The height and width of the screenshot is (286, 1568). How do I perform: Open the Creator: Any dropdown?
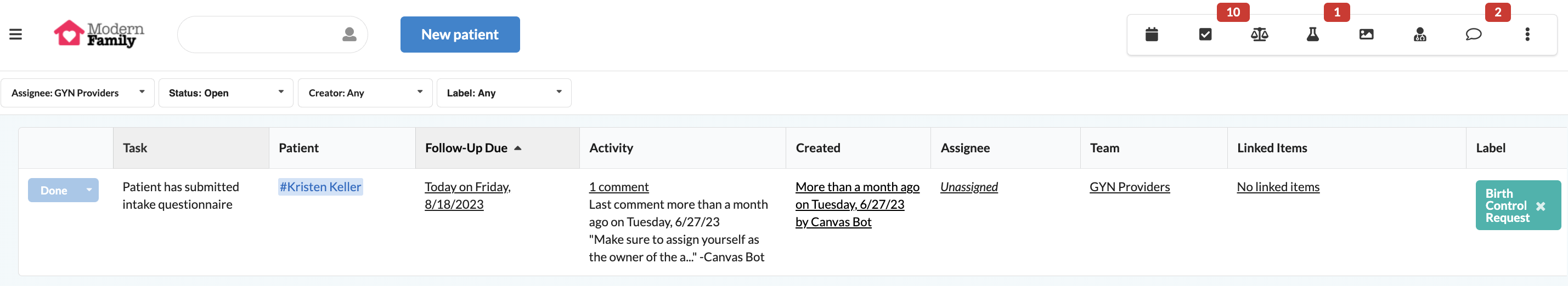click(365, 93)
